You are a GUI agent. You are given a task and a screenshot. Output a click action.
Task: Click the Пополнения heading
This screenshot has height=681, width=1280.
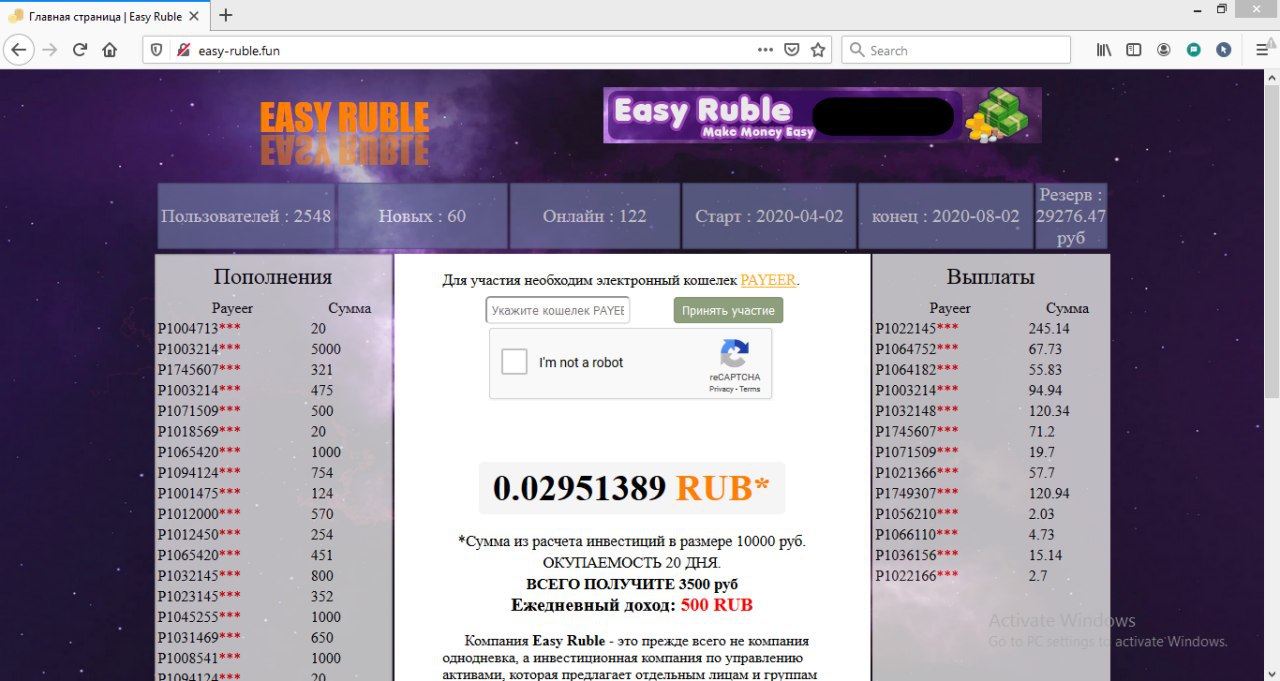point(273,277)
